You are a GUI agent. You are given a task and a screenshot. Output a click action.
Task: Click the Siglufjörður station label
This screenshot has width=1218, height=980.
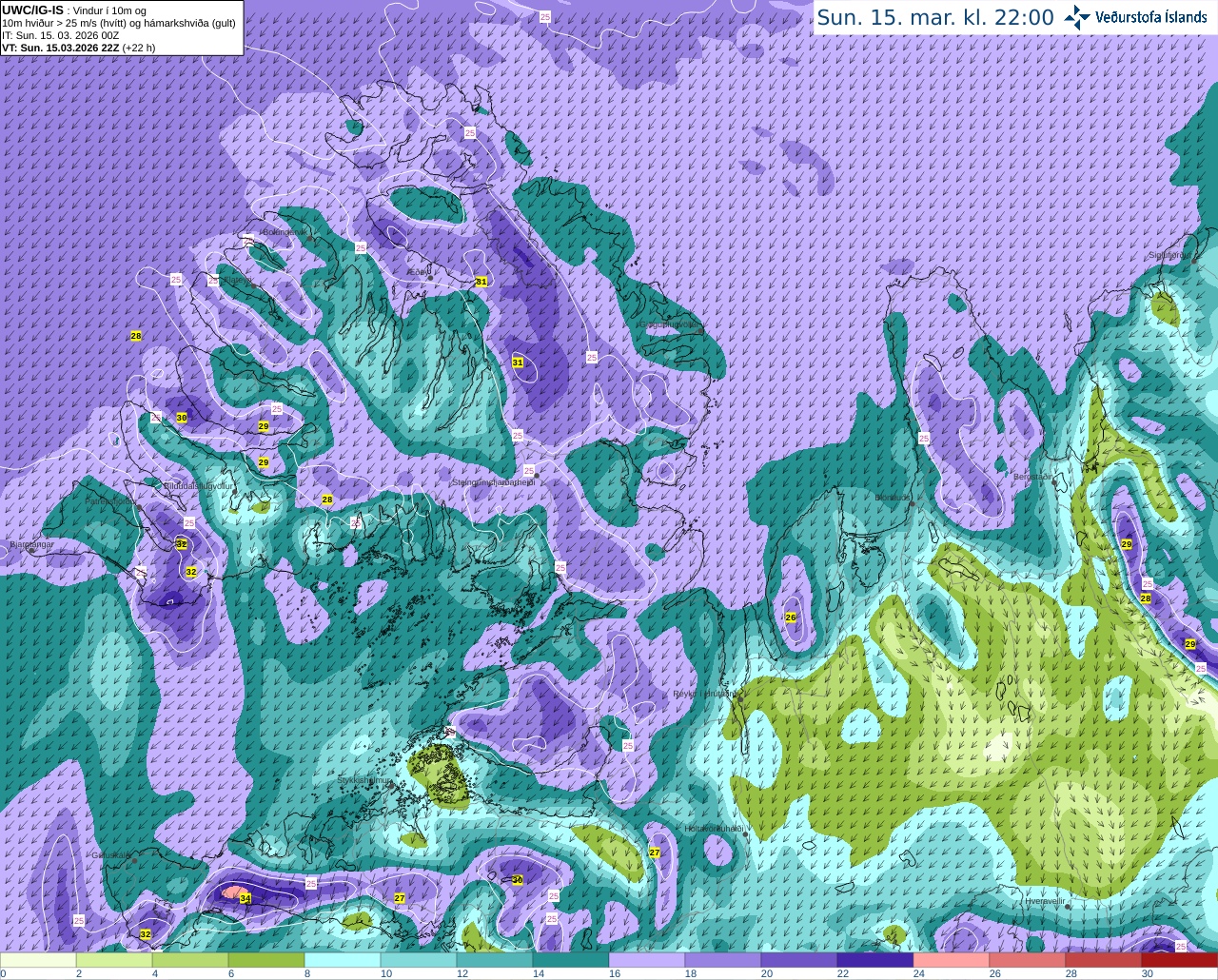click(1169, 255)
